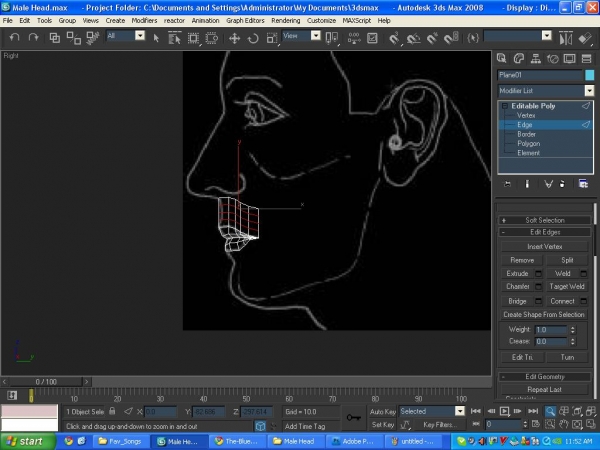
Task: Click the Undo arrow icon
Action: click(x=14, y=38)
